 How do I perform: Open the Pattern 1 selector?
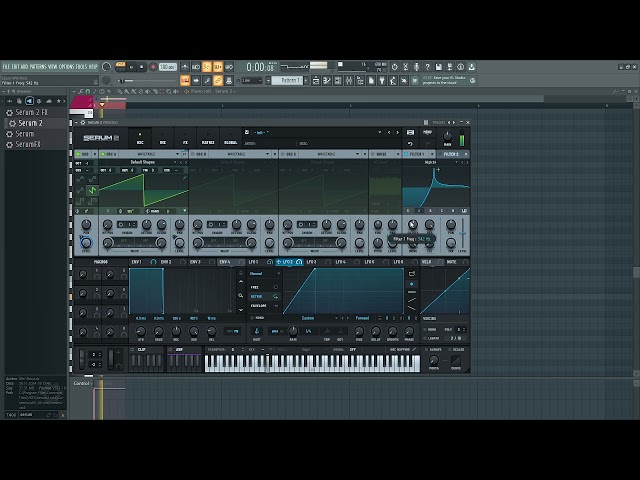(288, 80)
